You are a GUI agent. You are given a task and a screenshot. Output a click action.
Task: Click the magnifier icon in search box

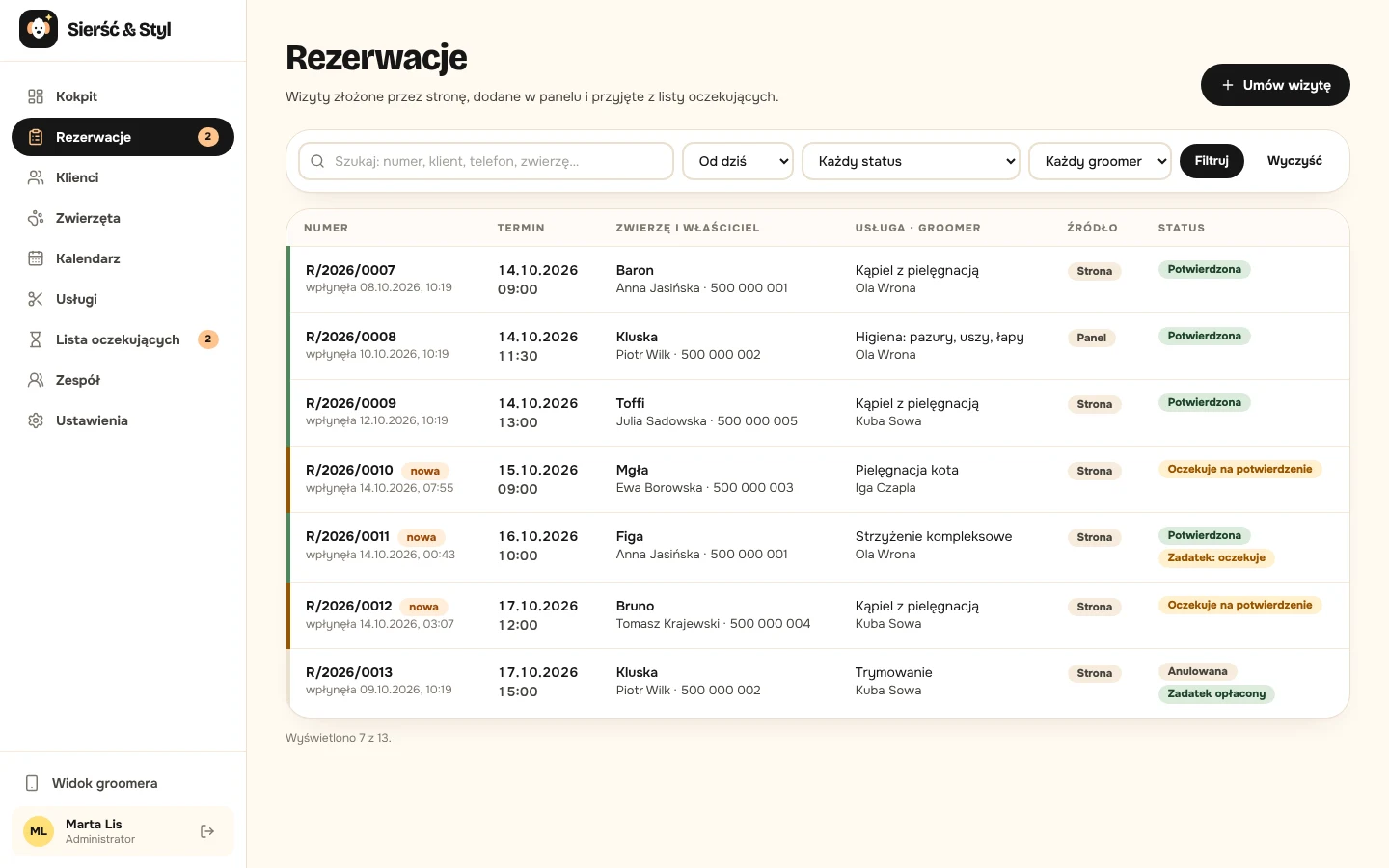317,161
